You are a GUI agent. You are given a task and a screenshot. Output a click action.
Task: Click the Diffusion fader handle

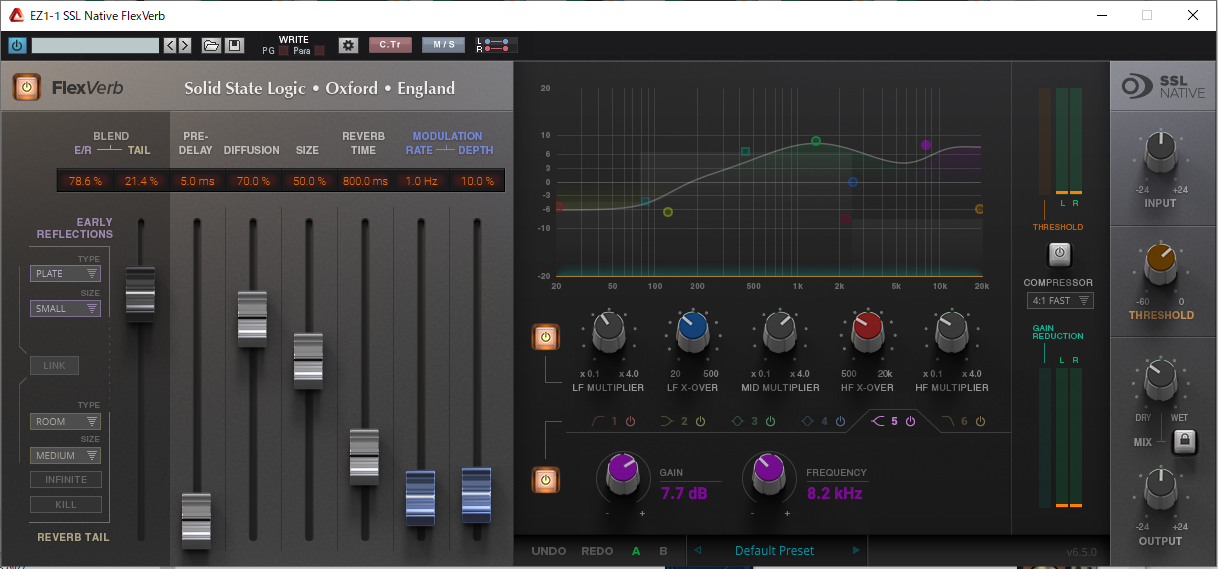pos(252,319)
